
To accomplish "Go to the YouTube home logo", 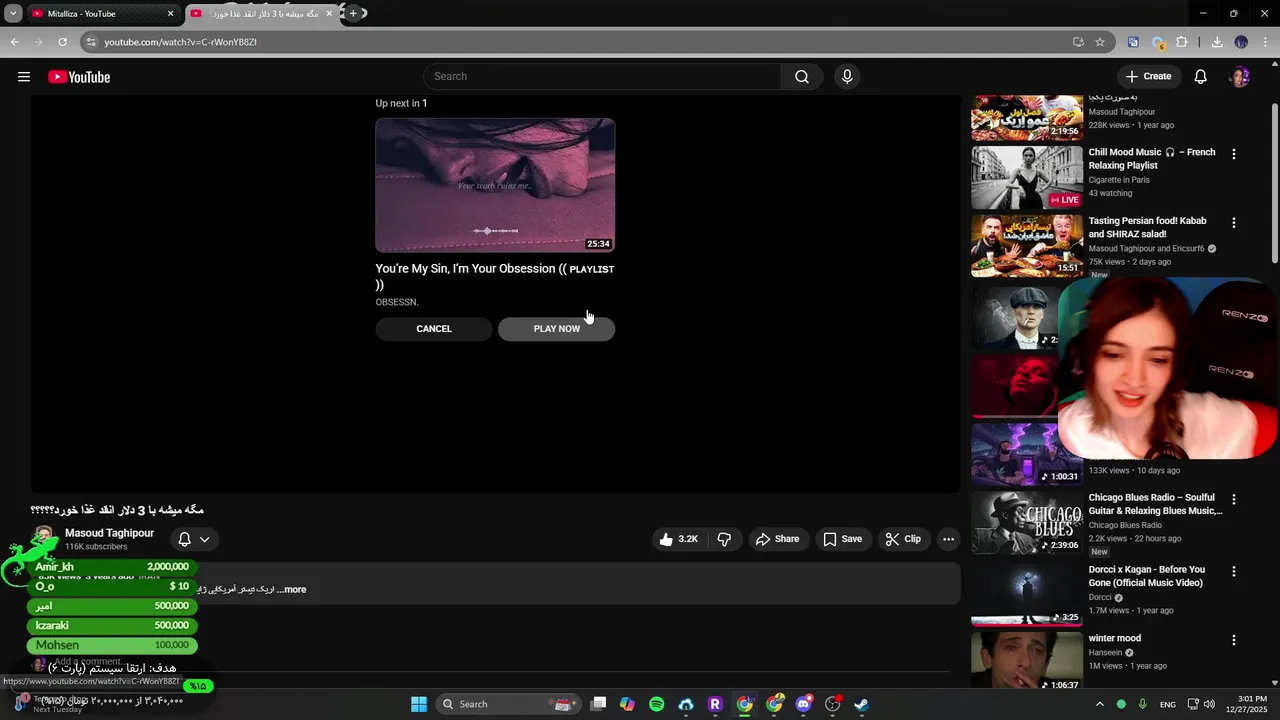I will (79, 77).
